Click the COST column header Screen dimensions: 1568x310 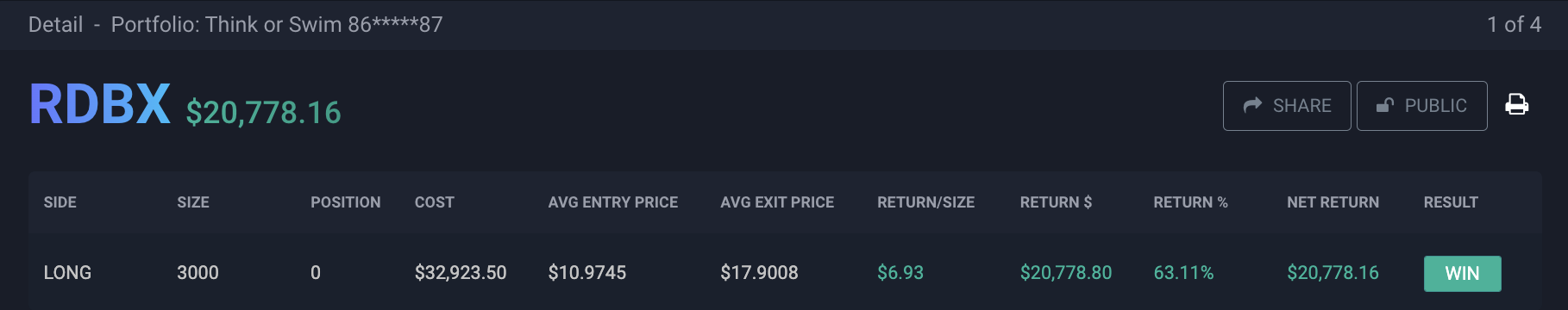tap(435, 202)
